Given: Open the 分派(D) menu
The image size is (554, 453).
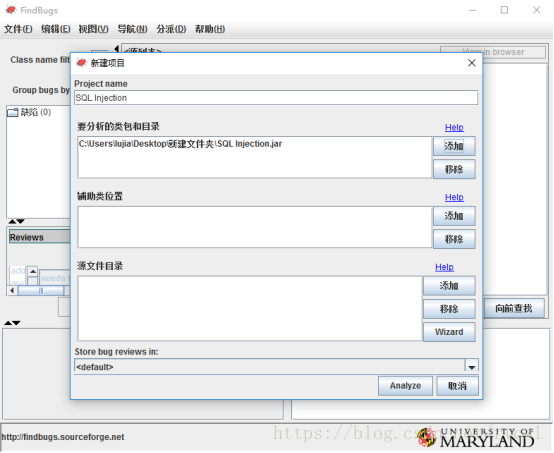Looking at the screenshot, I should coord(171,29).
